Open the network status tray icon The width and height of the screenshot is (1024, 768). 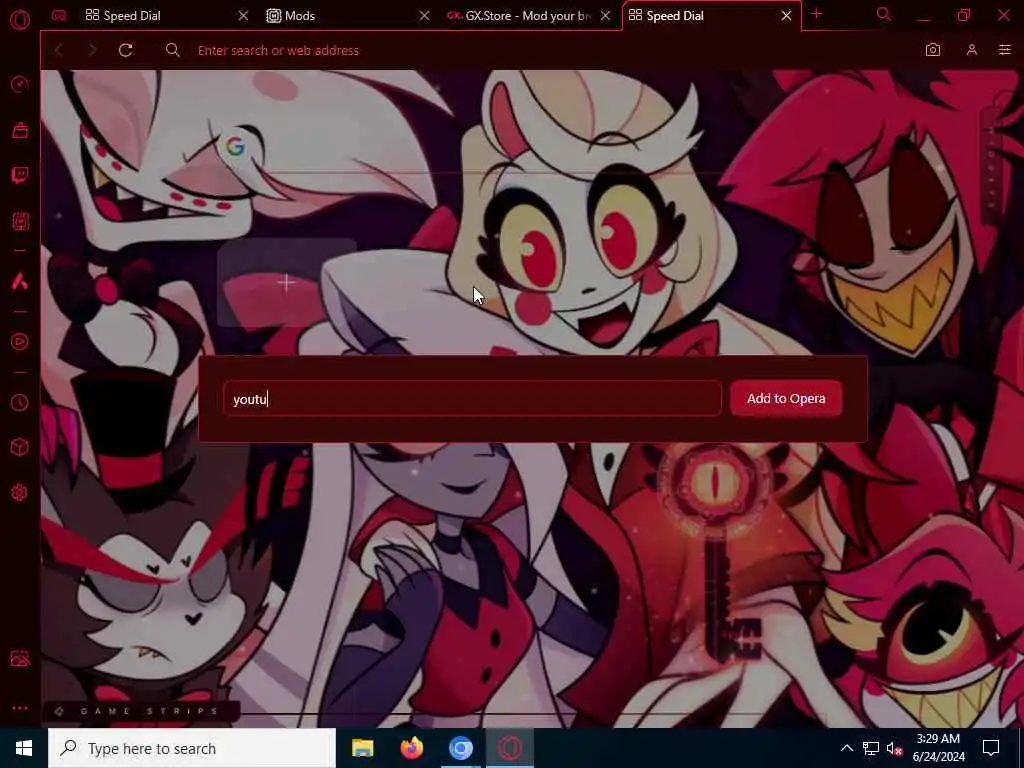point(871,748)
